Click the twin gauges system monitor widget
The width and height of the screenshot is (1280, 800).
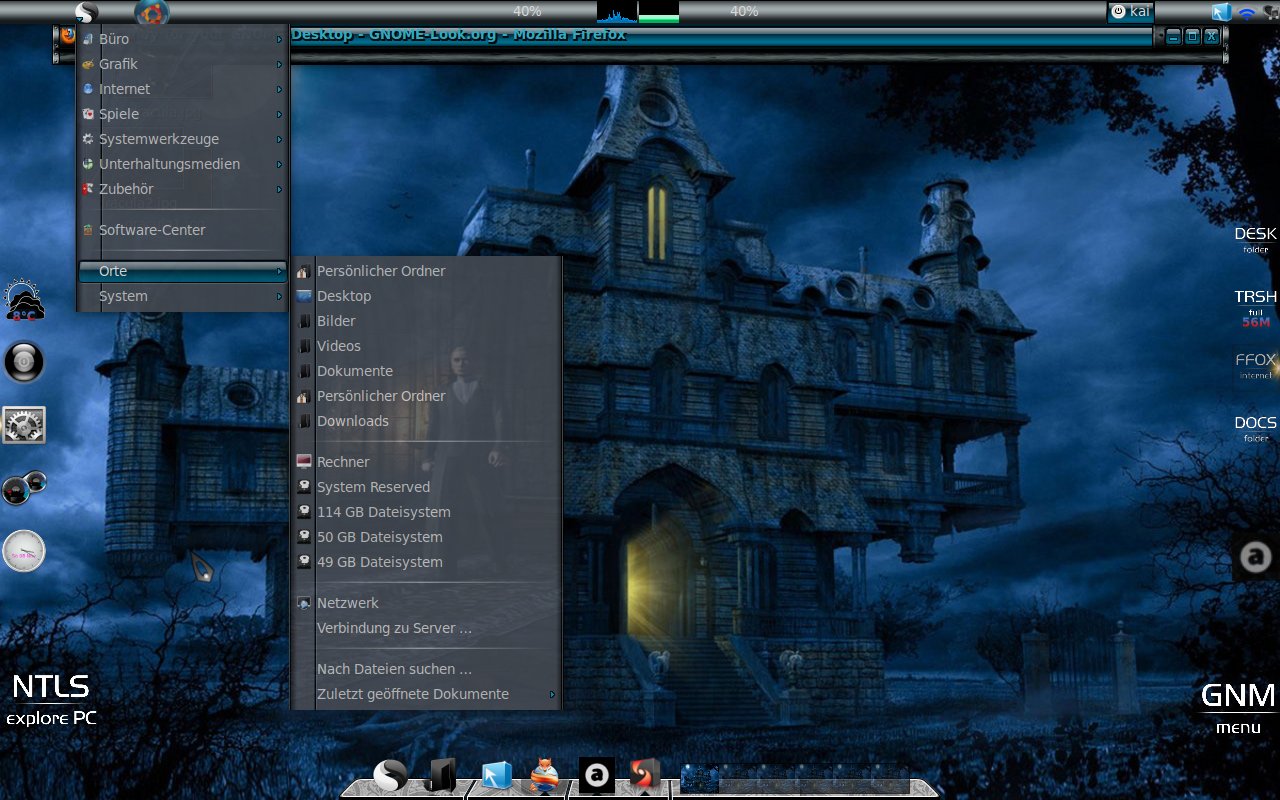(24, 488)
